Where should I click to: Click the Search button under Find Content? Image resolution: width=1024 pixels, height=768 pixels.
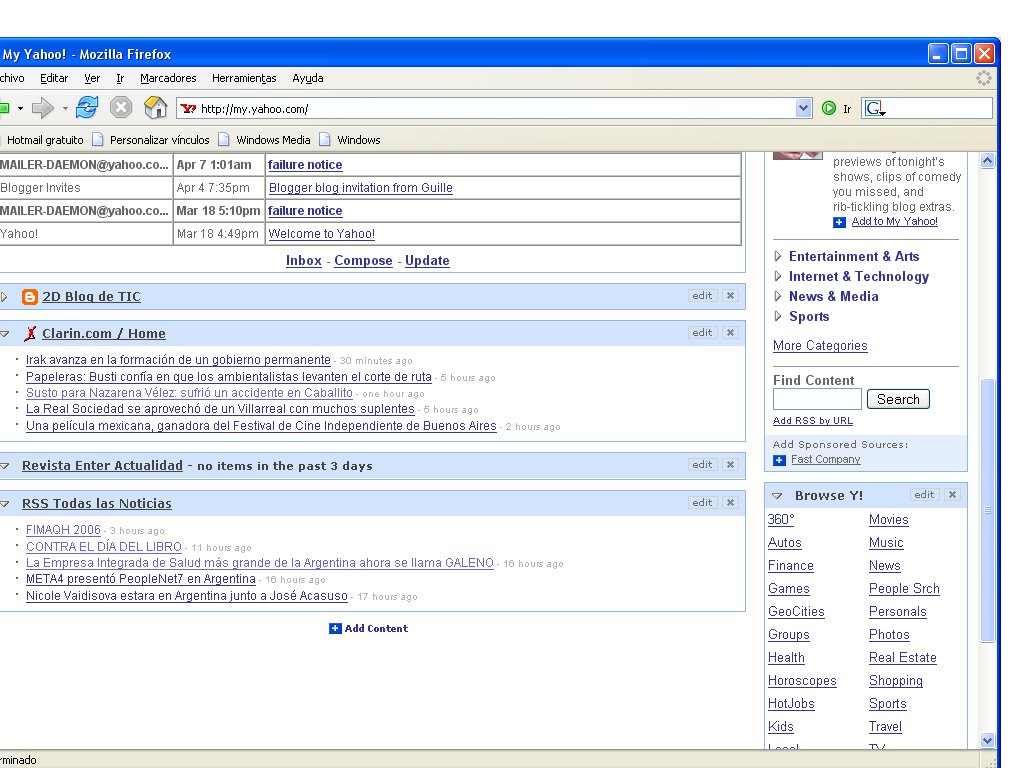[898, 399]
